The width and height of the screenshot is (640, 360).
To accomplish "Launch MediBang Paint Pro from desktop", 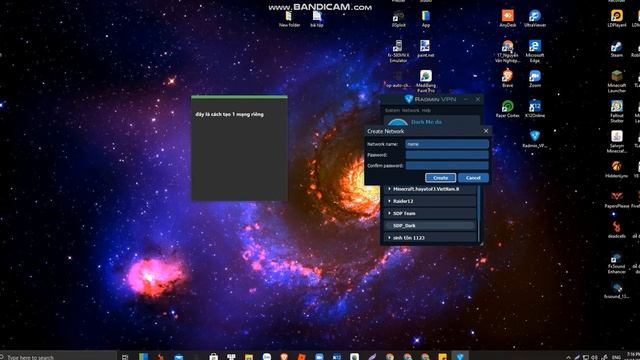I will coord(426,81).
